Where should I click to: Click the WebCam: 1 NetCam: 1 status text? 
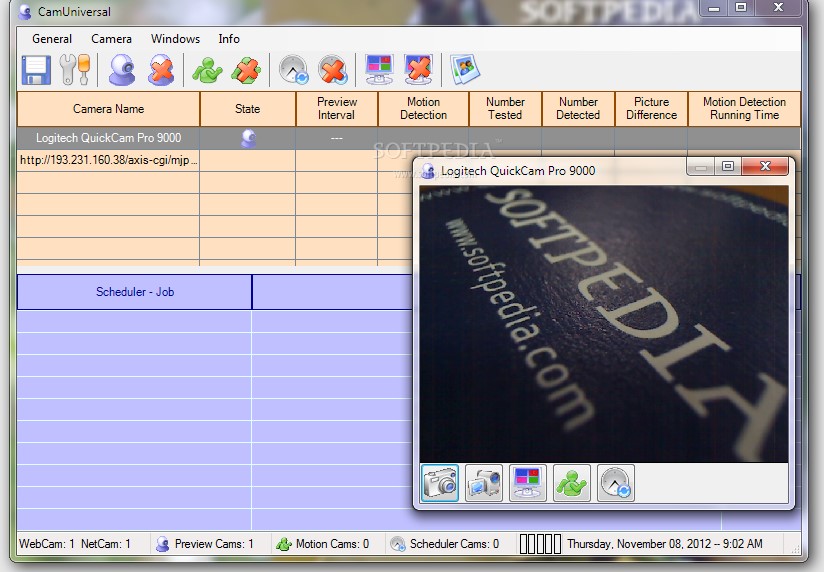coord(75,544)
